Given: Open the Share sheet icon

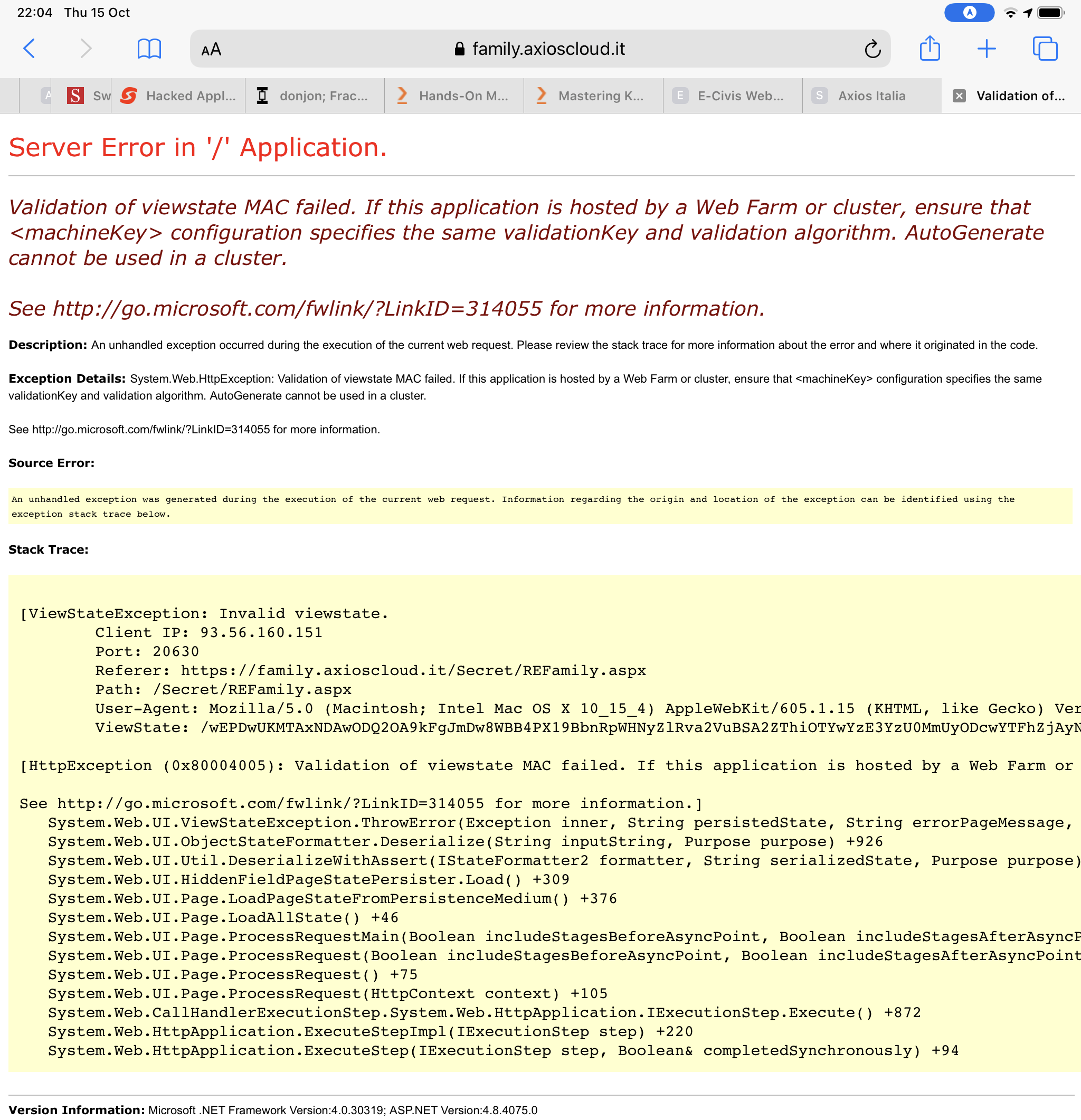Looking at the screenshot, I should (930, 48).
